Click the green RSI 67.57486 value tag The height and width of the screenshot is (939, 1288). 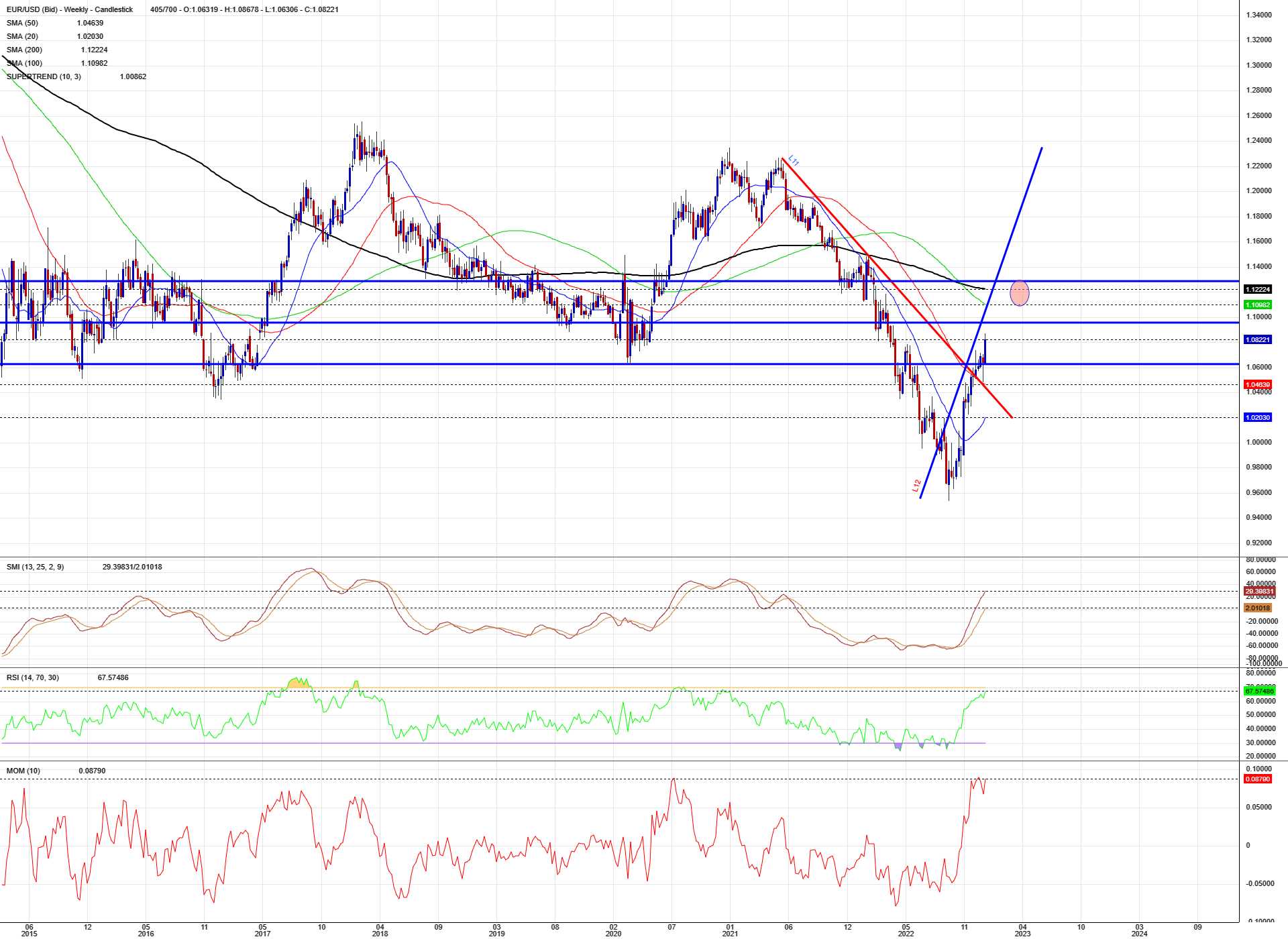(x=1258, y=691)
